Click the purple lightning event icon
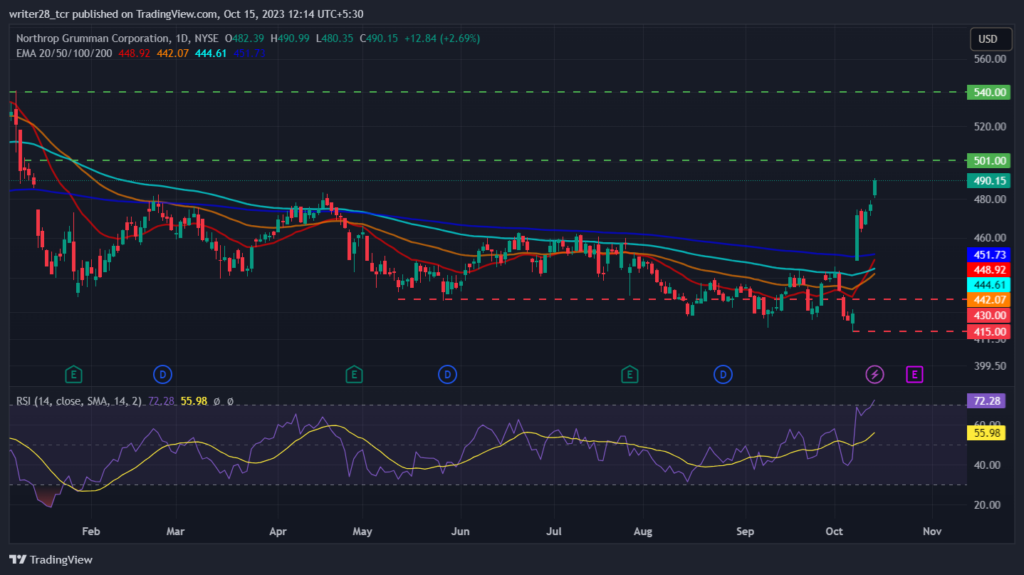Viewport: 1024px width, 575px height. tap(874, 374)
